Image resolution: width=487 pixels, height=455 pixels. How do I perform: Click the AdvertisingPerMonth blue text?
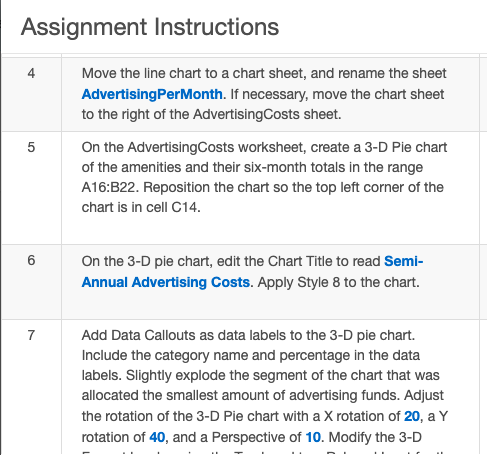[152, 94]
